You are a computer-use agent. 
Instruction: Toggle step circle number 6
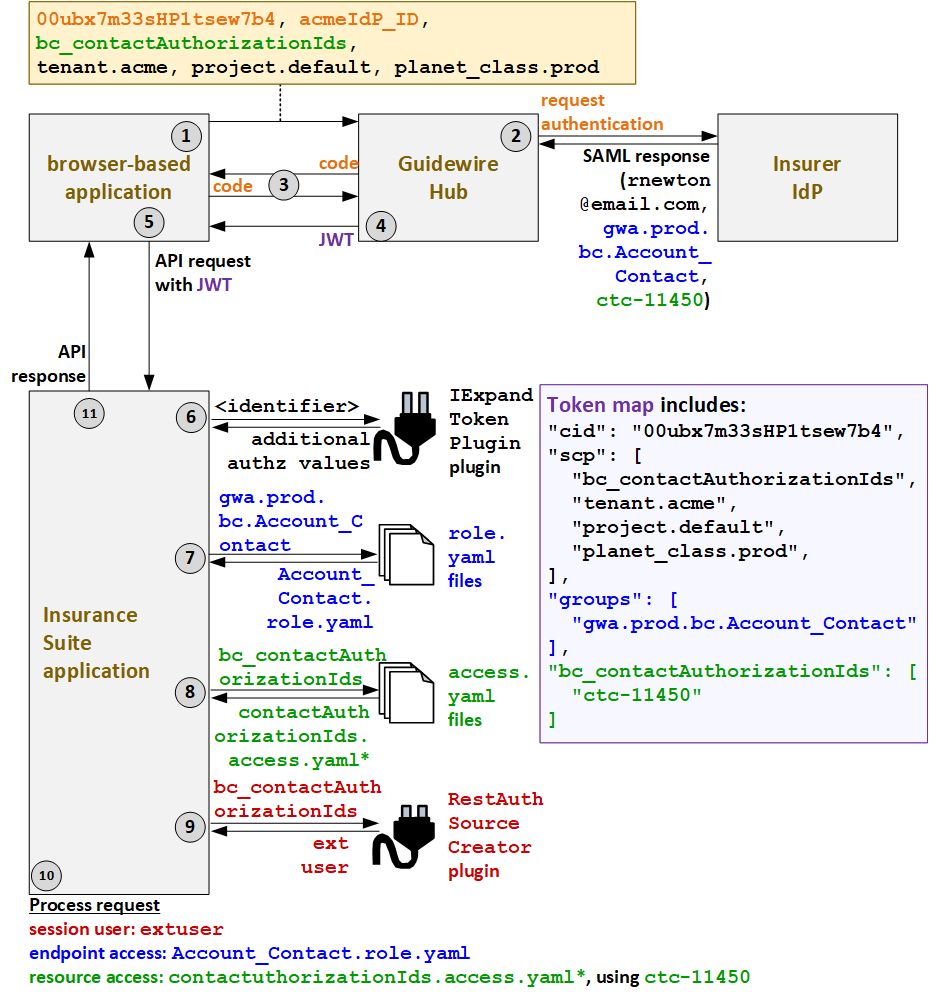(x=191, y=417)
